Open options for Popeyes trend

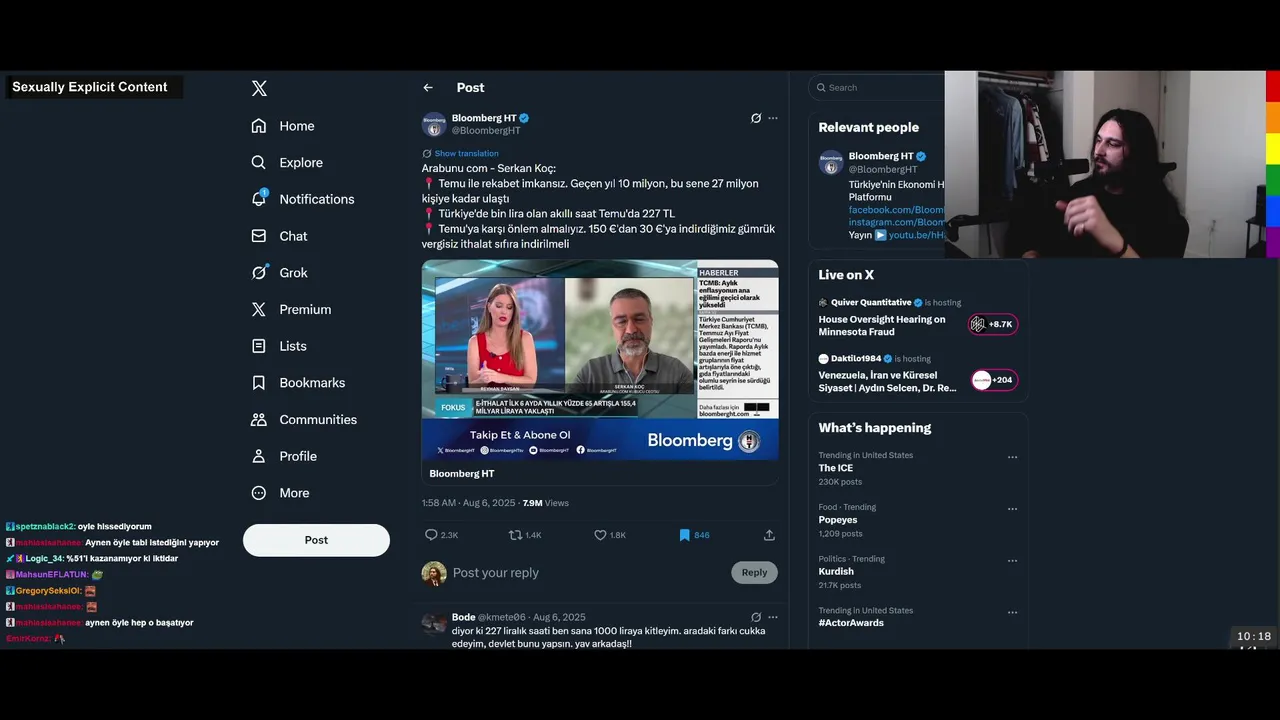1012,509
